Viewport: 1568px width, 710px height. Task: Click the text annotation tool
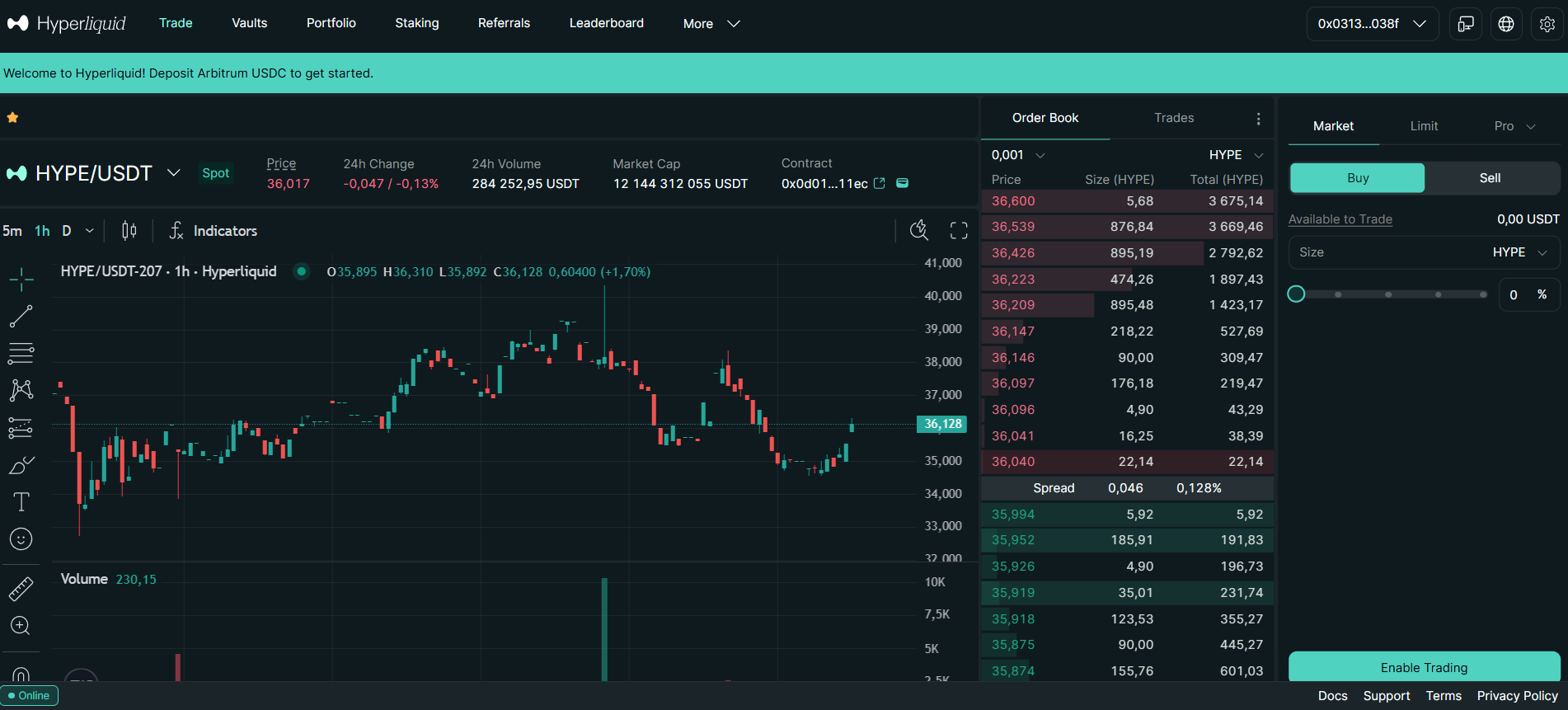21,502
